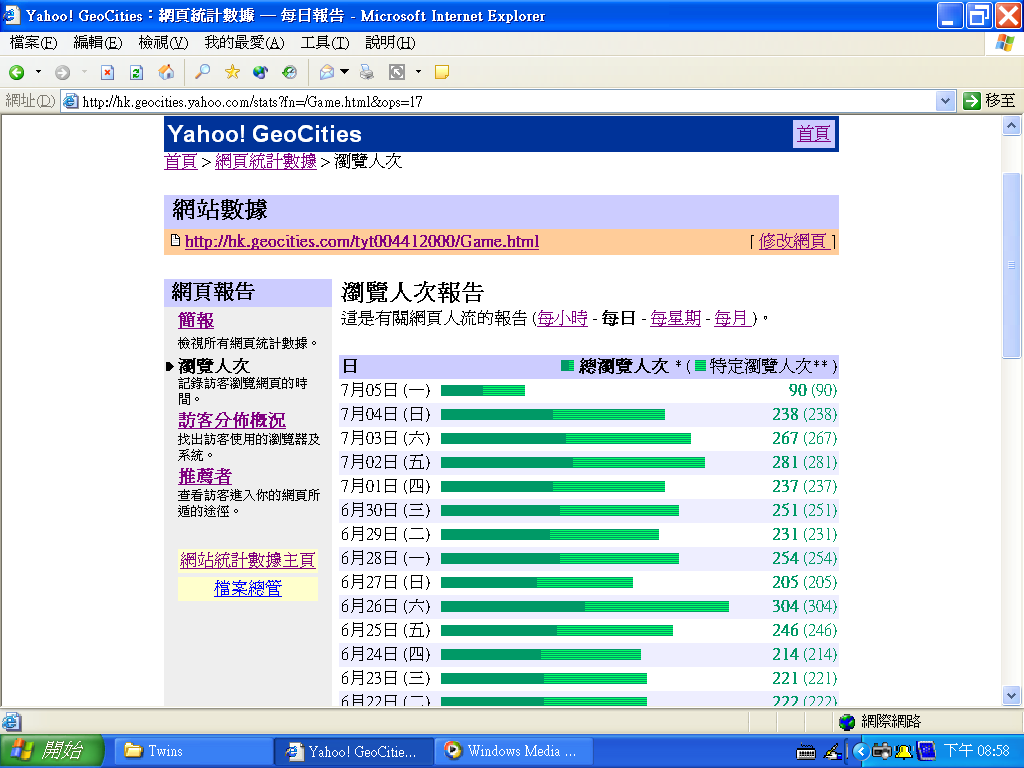
Task: Click the blue book tray icon
Action: pyautogui.click(x=926, y=752)
